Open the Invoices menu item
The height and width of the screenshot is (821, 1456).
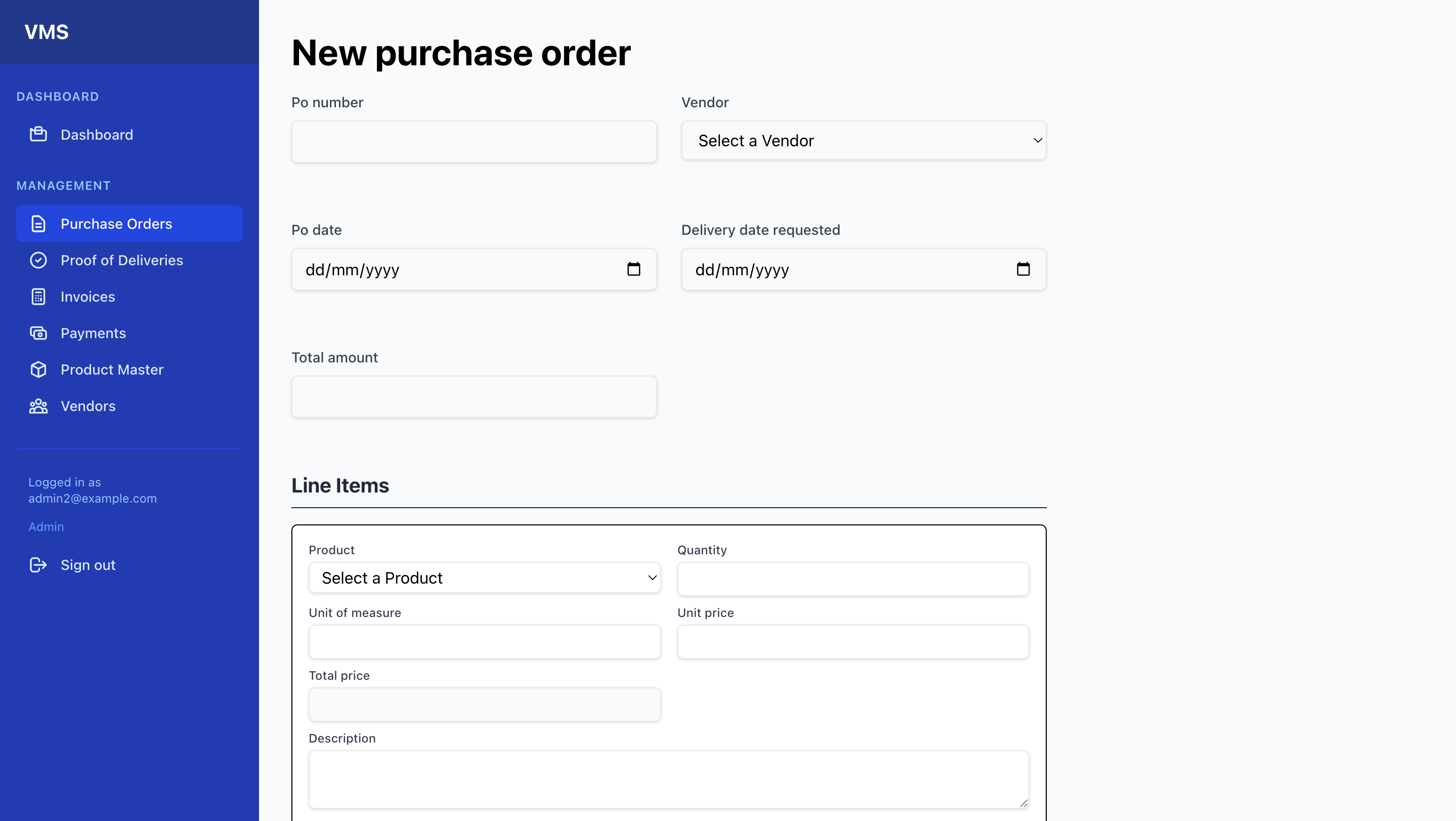coord(88,297)
